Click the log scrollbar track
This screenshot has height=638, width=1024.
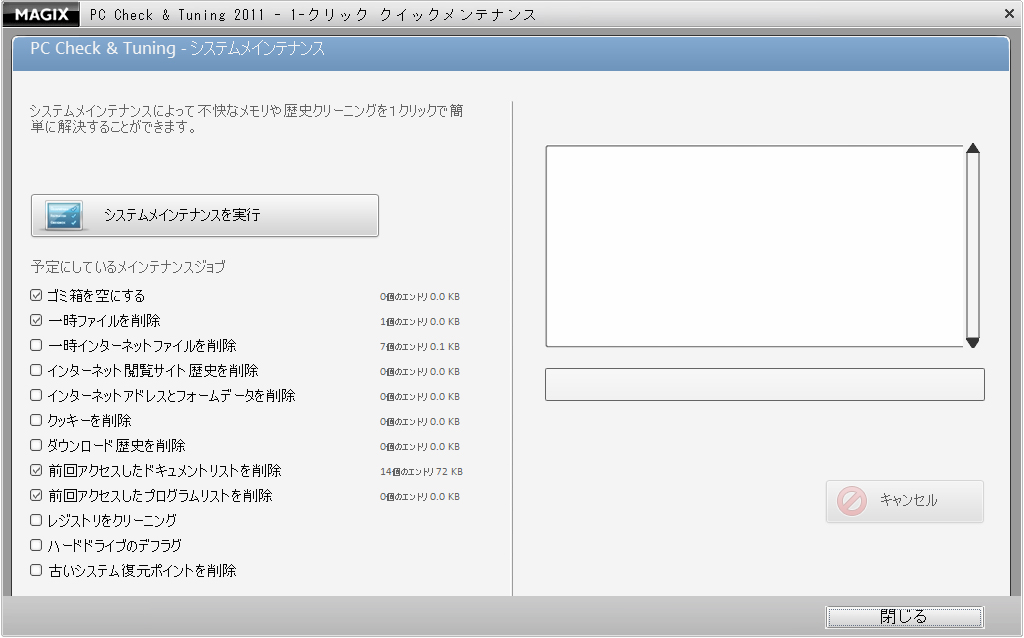click(x=972, y=246)
